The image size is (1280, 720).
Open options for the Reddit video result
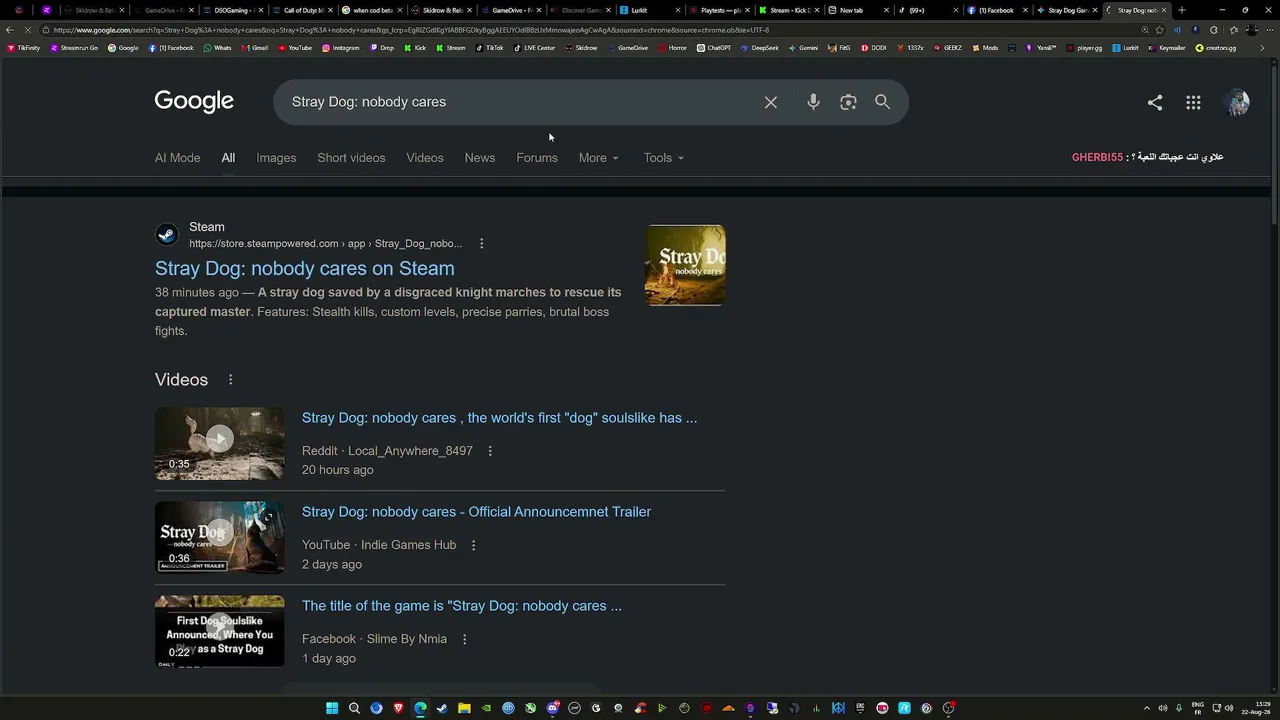490,451
